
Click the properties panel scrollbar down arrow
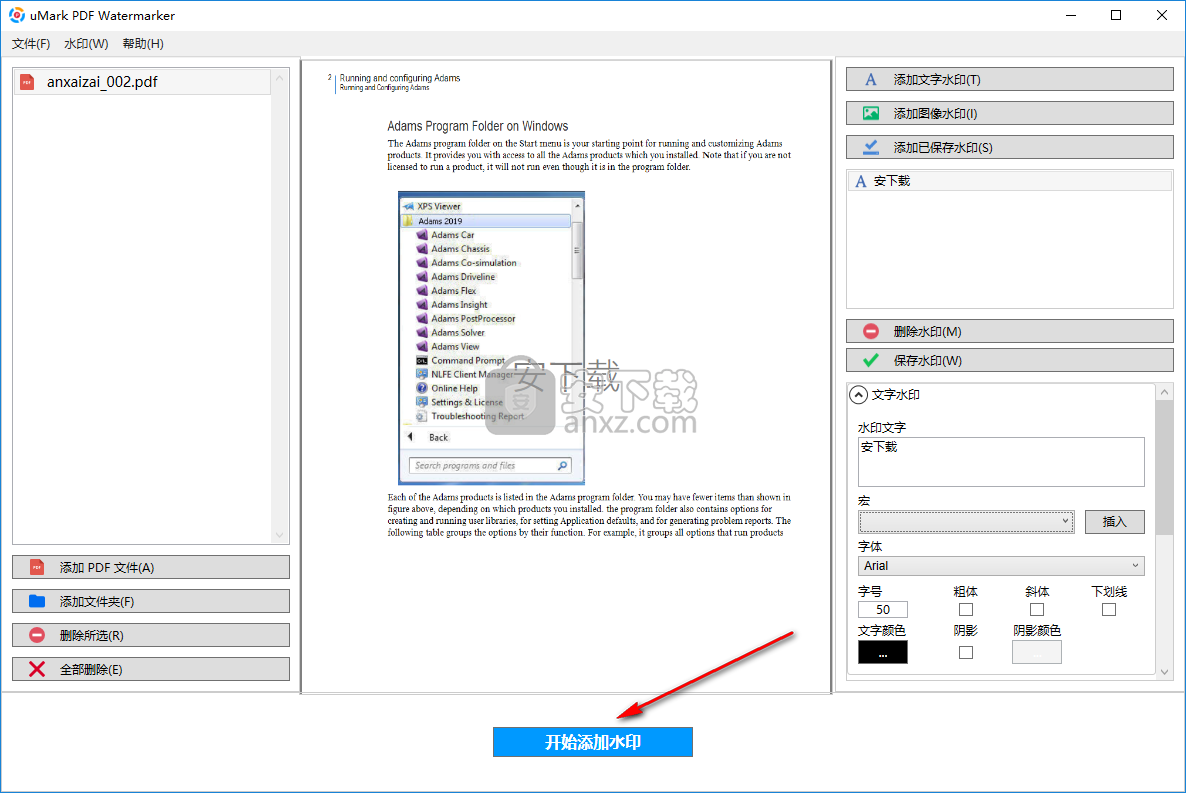click(1164, 672)
